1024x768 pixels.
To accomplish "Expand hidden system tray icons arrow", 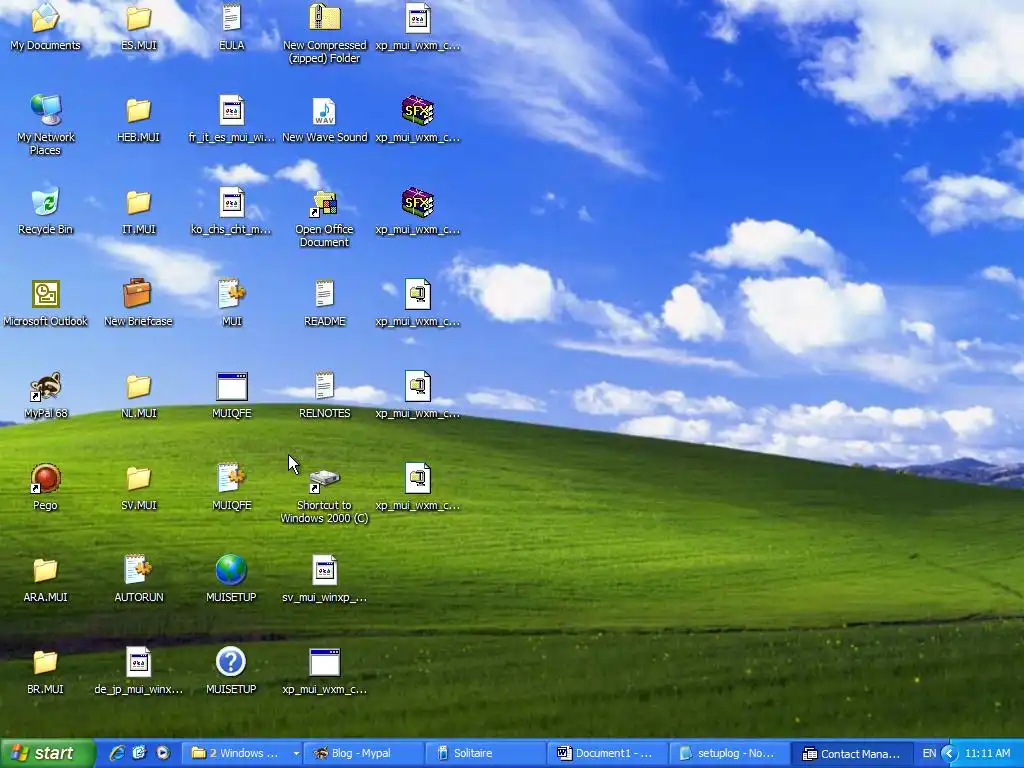I will (x=949, y=754).
